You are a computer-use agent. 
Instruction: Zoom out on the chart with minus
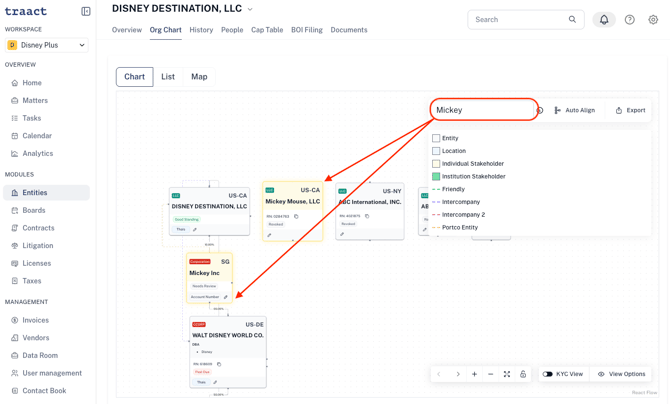pos(491,374)
